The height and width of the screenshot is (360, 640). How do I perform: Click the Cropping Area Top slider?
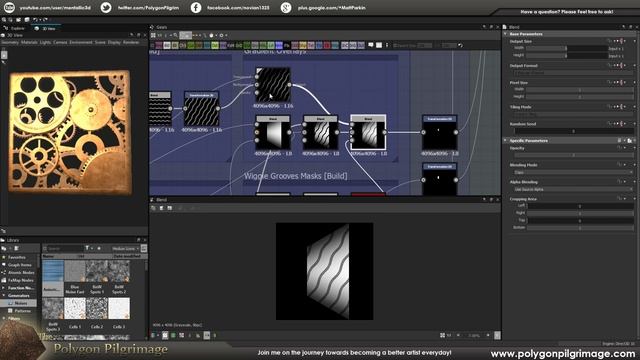580,220
